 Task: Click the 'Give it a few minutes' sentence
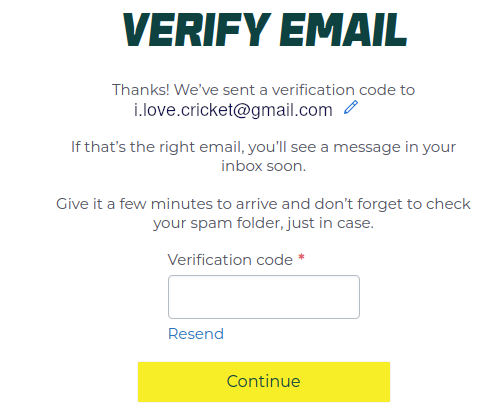click(263, 204)
